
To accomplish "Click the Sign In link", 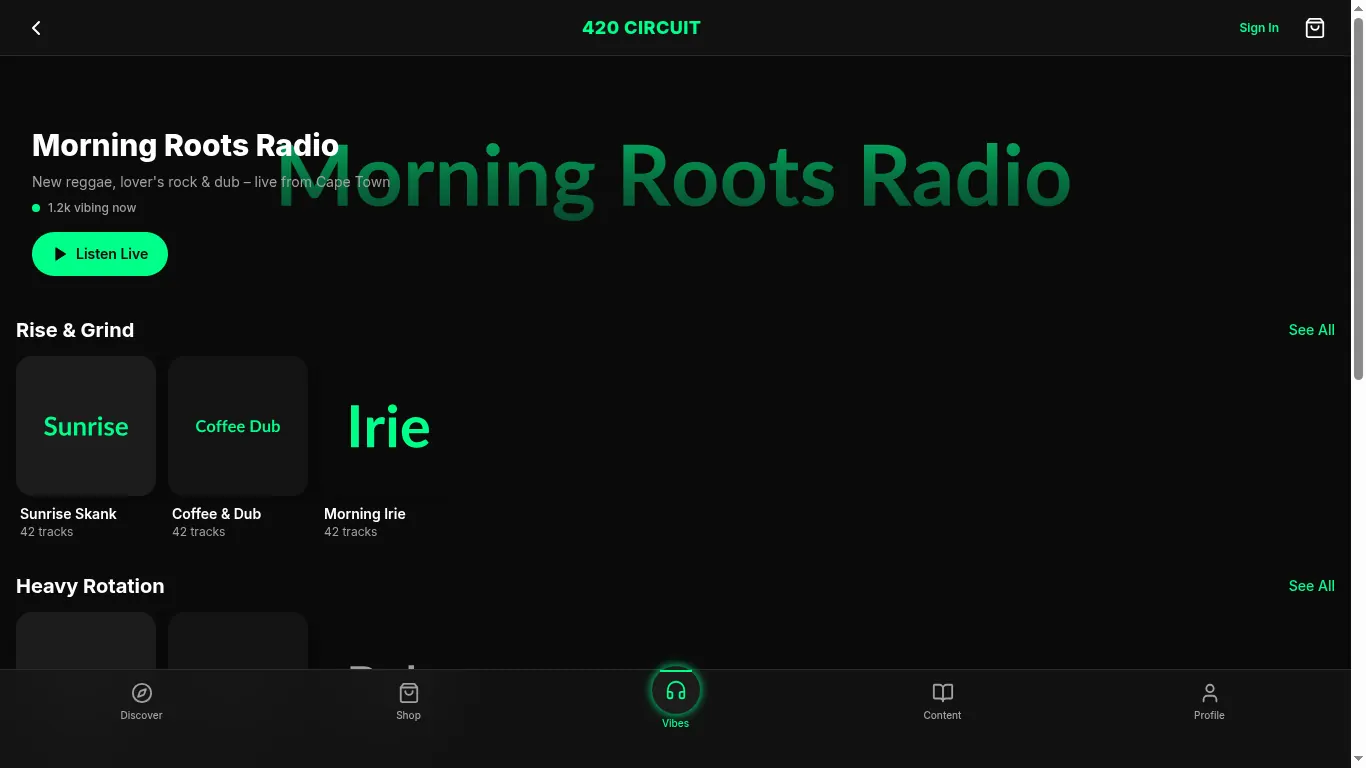I will click(x=1259, y=28).
